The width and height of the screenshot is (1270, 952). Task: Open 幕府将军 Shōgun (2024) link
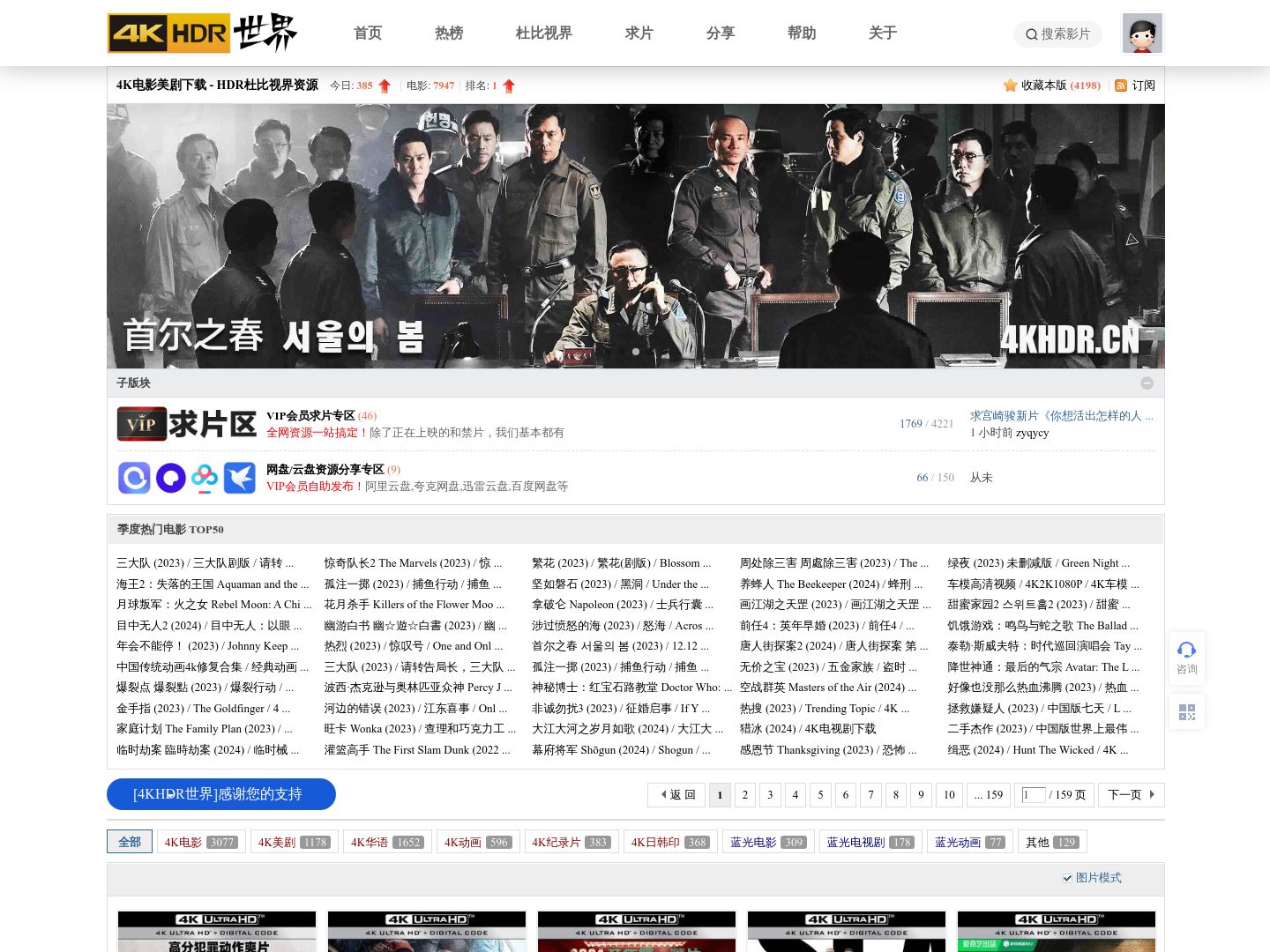(621, 750)
